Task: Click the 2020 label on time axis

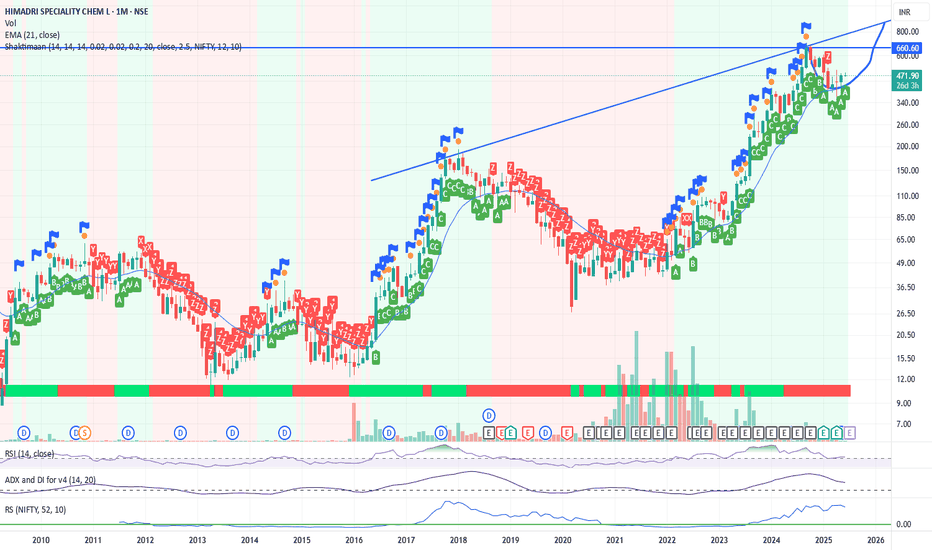Action: click(563, 540)
